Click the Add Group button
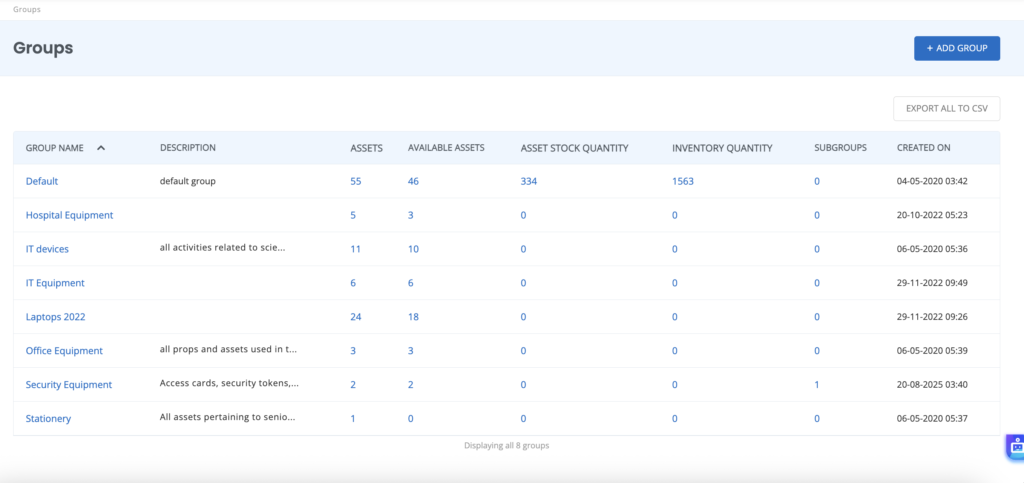Viewport: 1024px width, 483px height. click(x=956, y=48)
